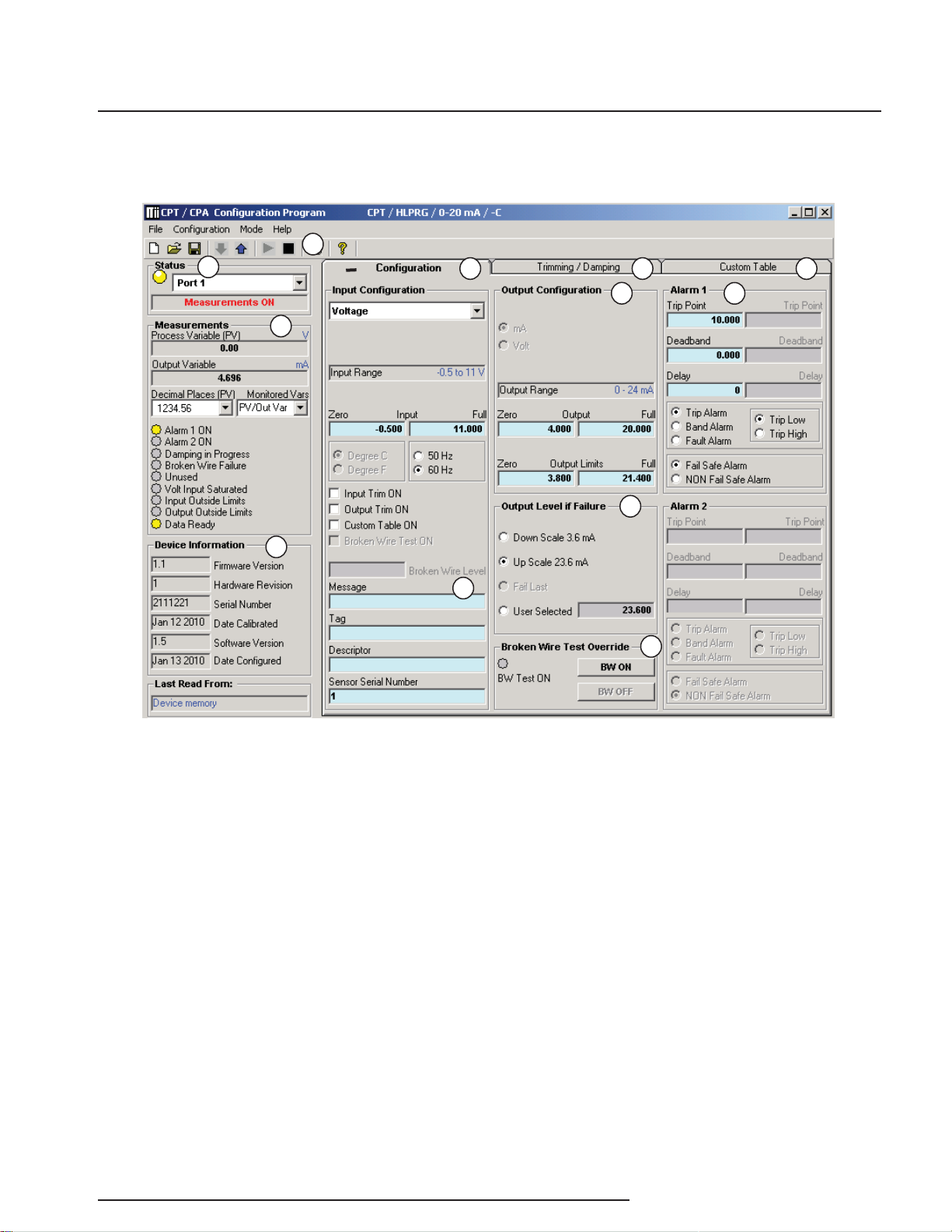The height and width of the screenshot is (1232, 952).
Task: Click the Alarm 2 ON indicator light
Action: coord(156,441)
